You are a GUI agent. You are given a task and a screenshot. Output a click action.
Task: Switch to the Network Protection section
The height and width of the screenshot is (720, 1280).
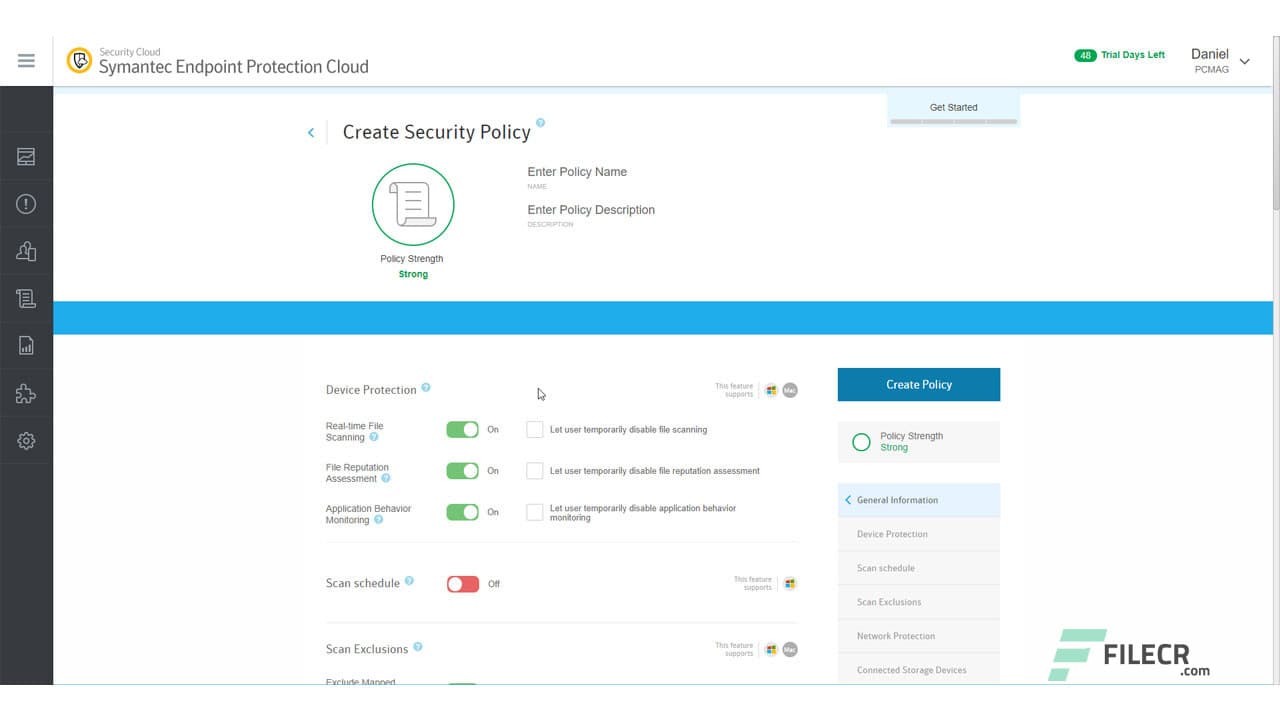pos(895,635)
